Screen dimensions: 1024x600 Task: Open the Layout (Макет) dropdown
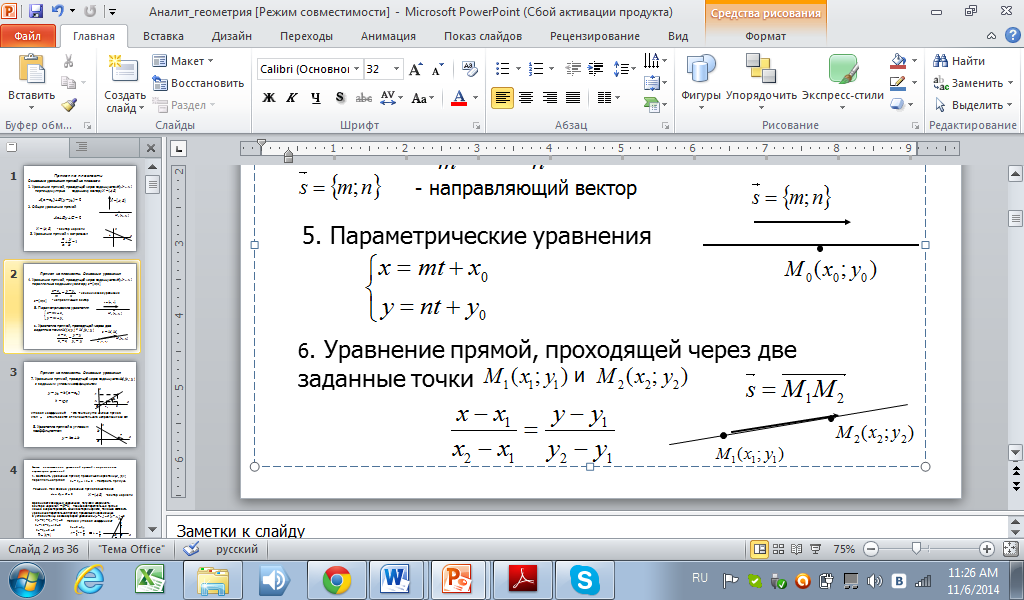point(186,61)
